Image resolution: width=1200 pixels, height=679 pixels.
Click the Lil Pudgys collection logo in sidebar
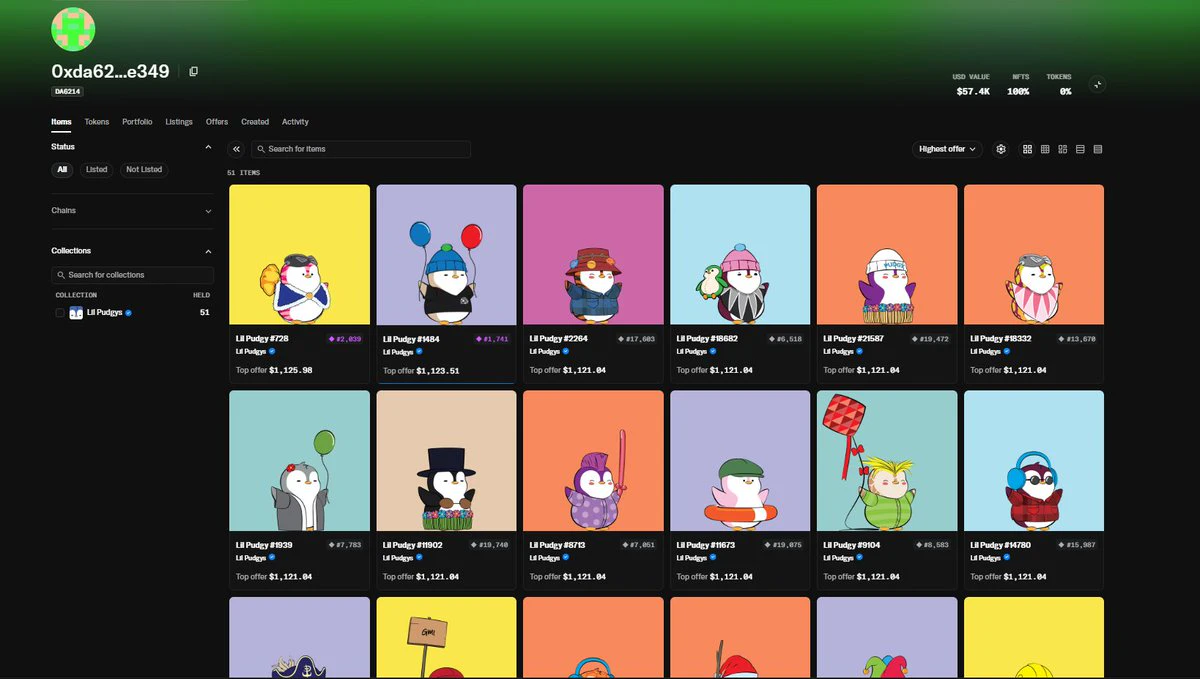click(76, 313)
